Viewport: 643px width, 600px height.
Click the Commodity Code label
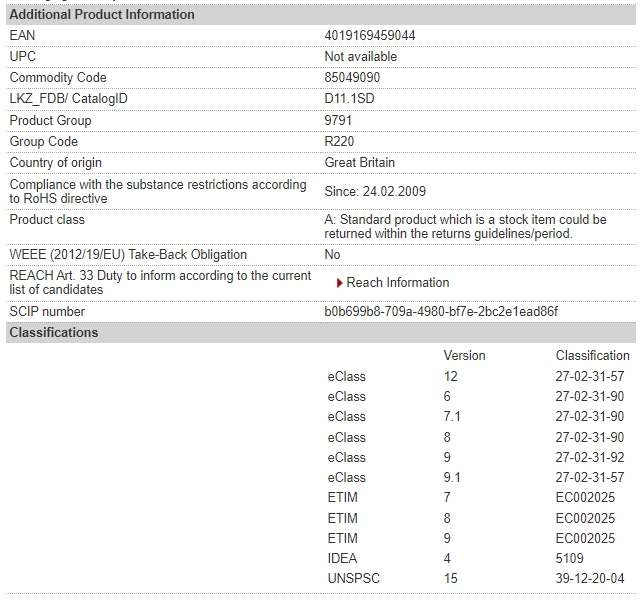click(58, 78)
